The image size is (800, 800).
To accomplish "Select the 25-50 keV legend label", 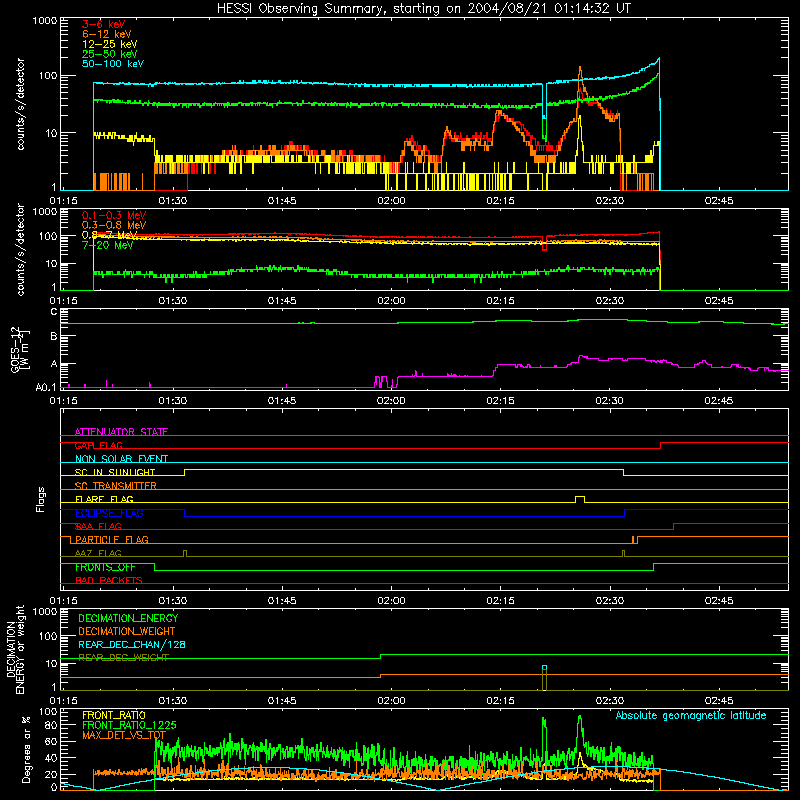I will (110, 54).
